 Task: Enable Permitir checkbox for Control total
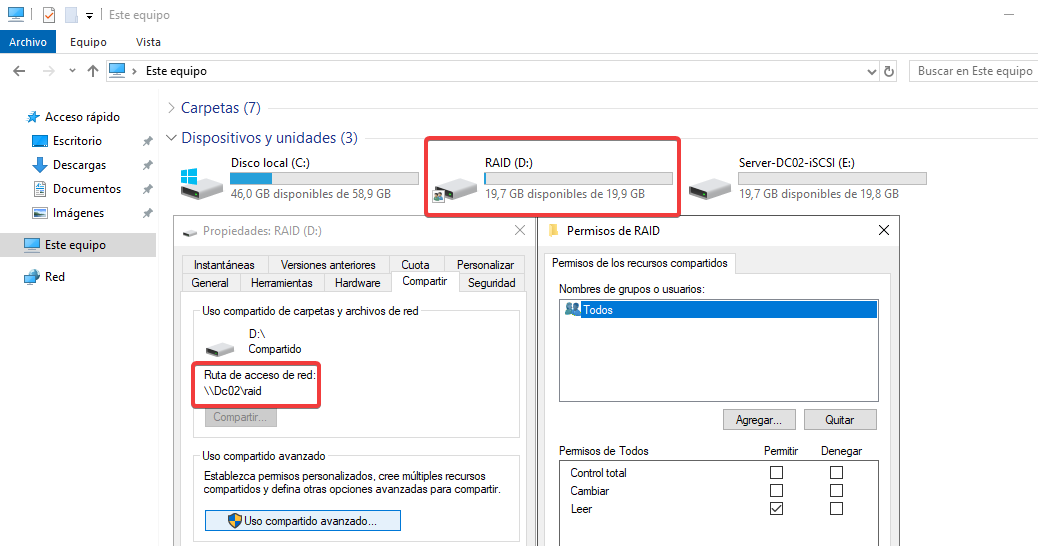click(776, 473)
